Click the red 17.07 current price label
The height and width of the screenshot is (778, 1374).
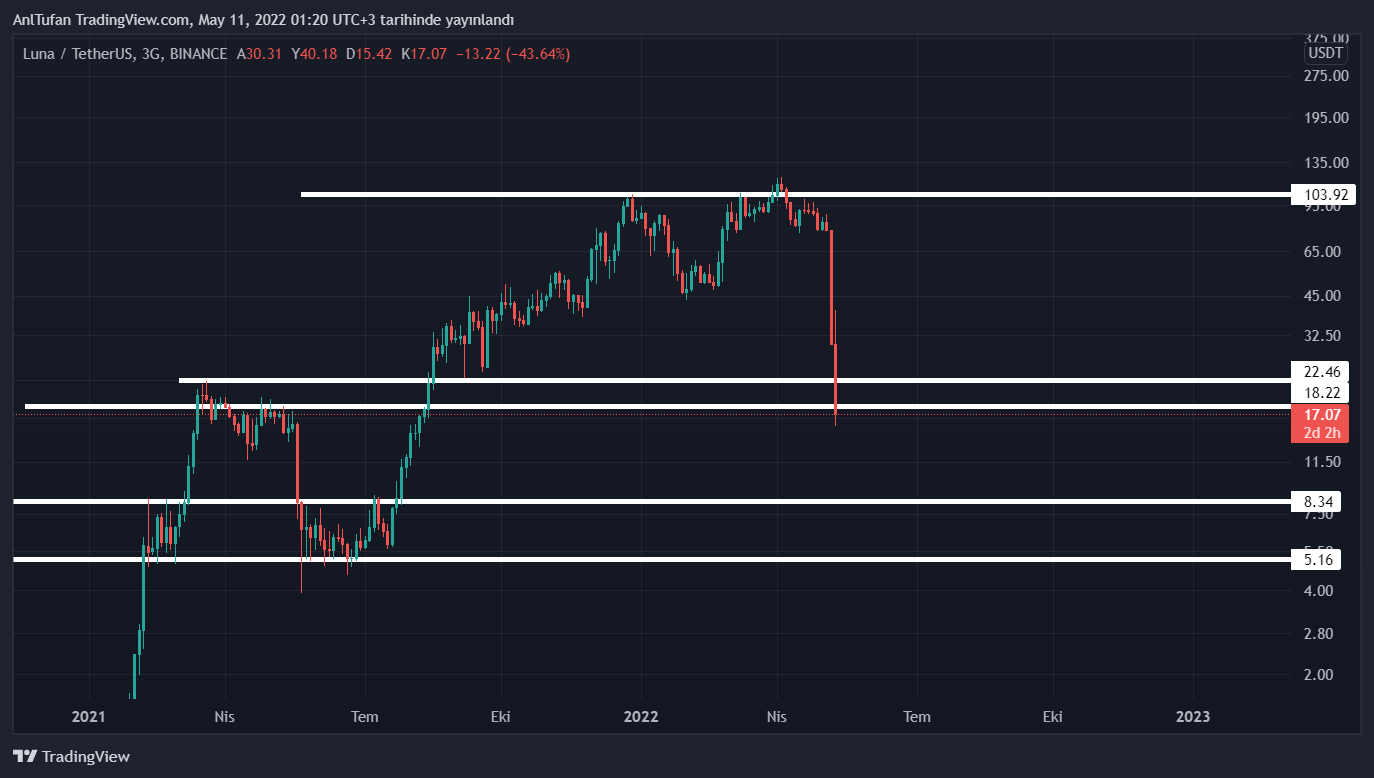[1320, 414]
